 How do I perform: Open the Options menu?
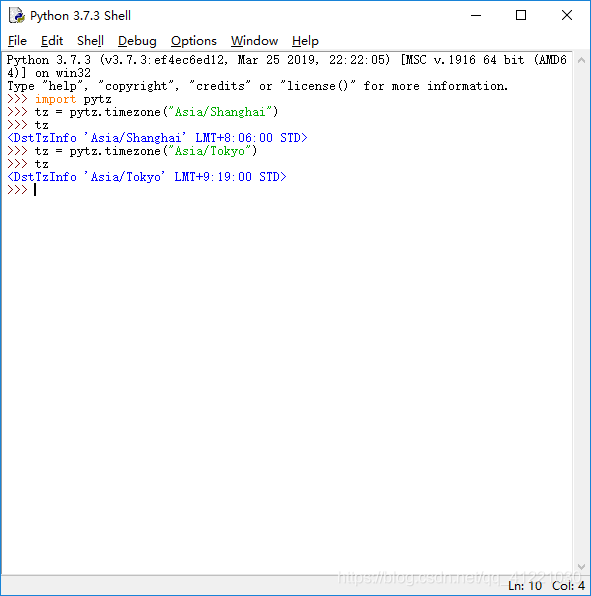[193, 41]
